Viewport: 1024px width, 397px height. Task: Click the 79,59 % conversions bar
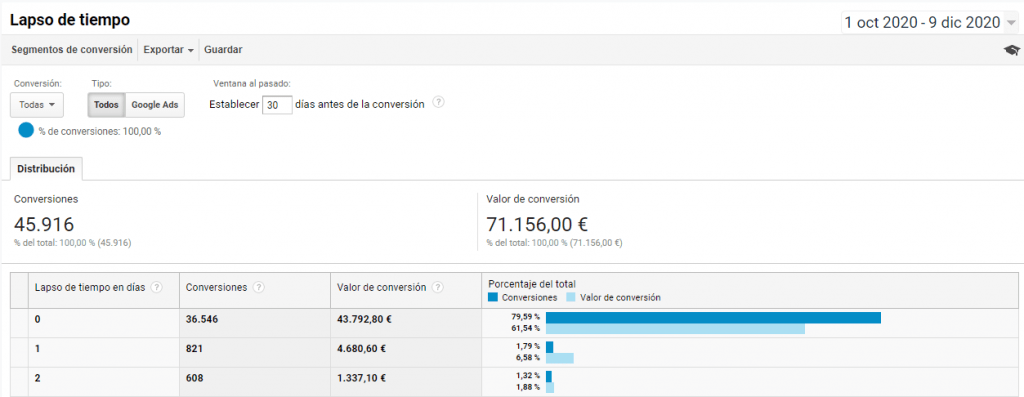713,318
